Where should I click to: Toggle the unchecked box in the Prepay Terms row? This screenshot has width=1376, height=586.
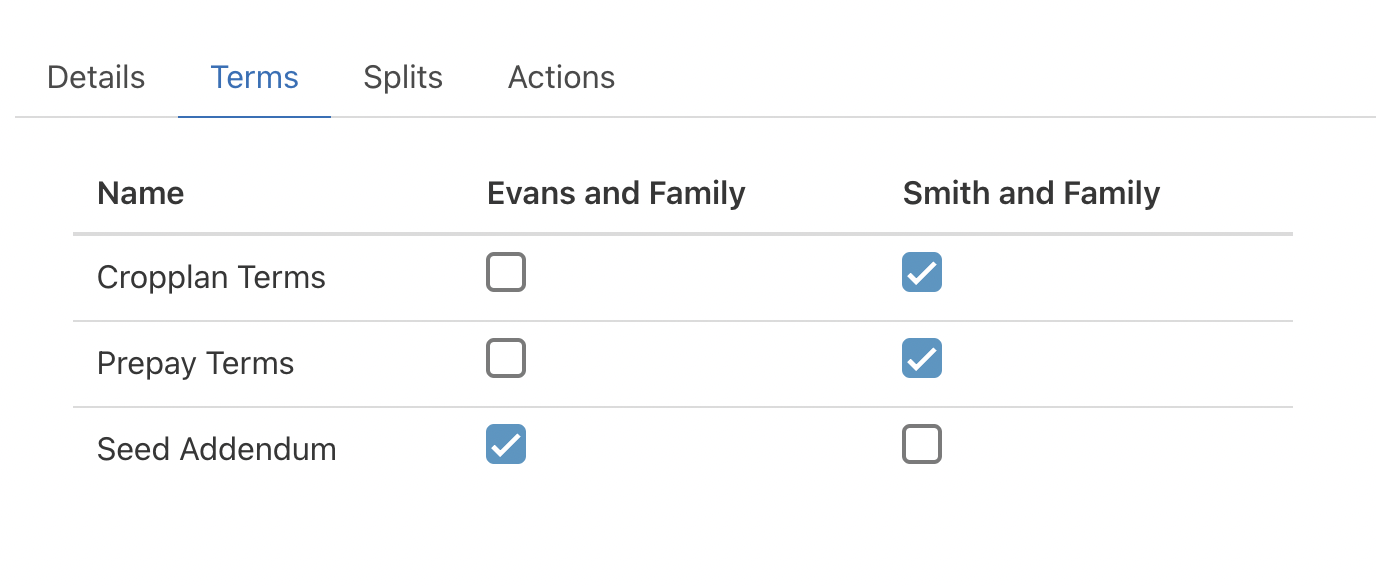(506, 358)
